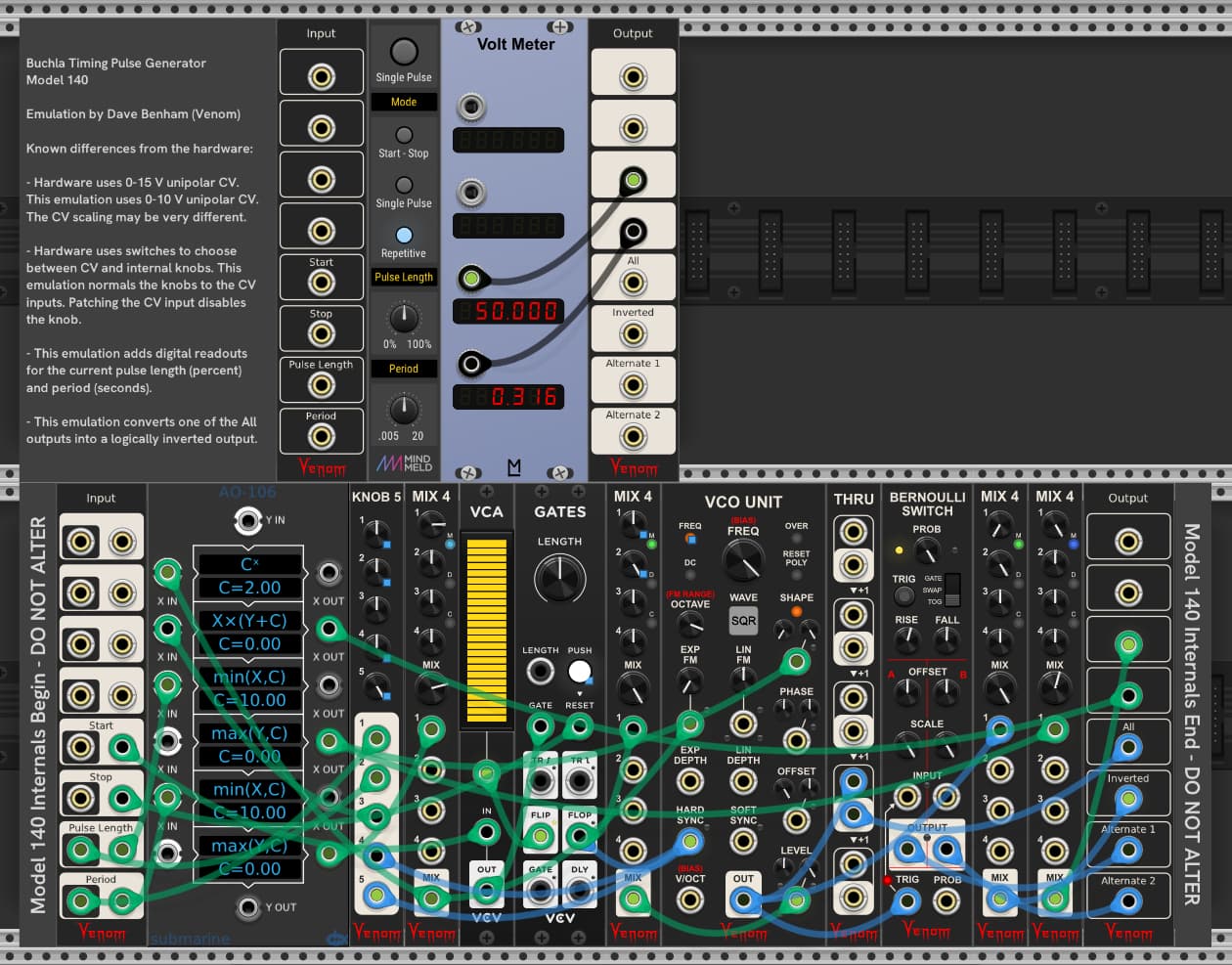1232x965 pixels.
Task: Click the Alternate 2 jack on top Output module
Action: [x=633, y=436]
